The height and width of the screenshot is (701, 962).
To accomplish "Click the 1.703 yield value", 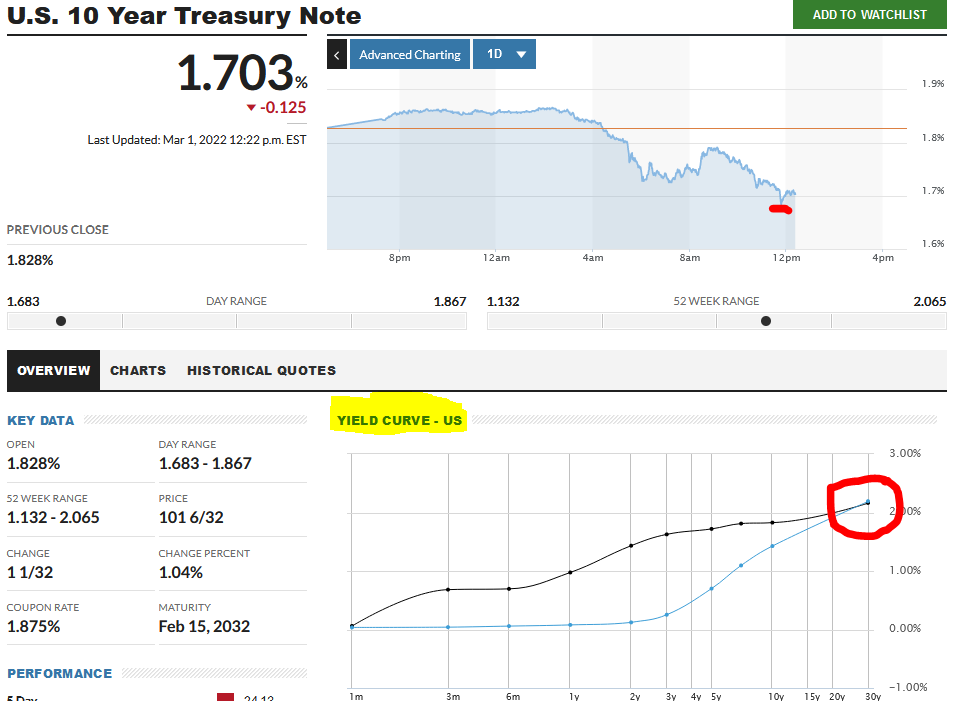I will pos(236,72).
